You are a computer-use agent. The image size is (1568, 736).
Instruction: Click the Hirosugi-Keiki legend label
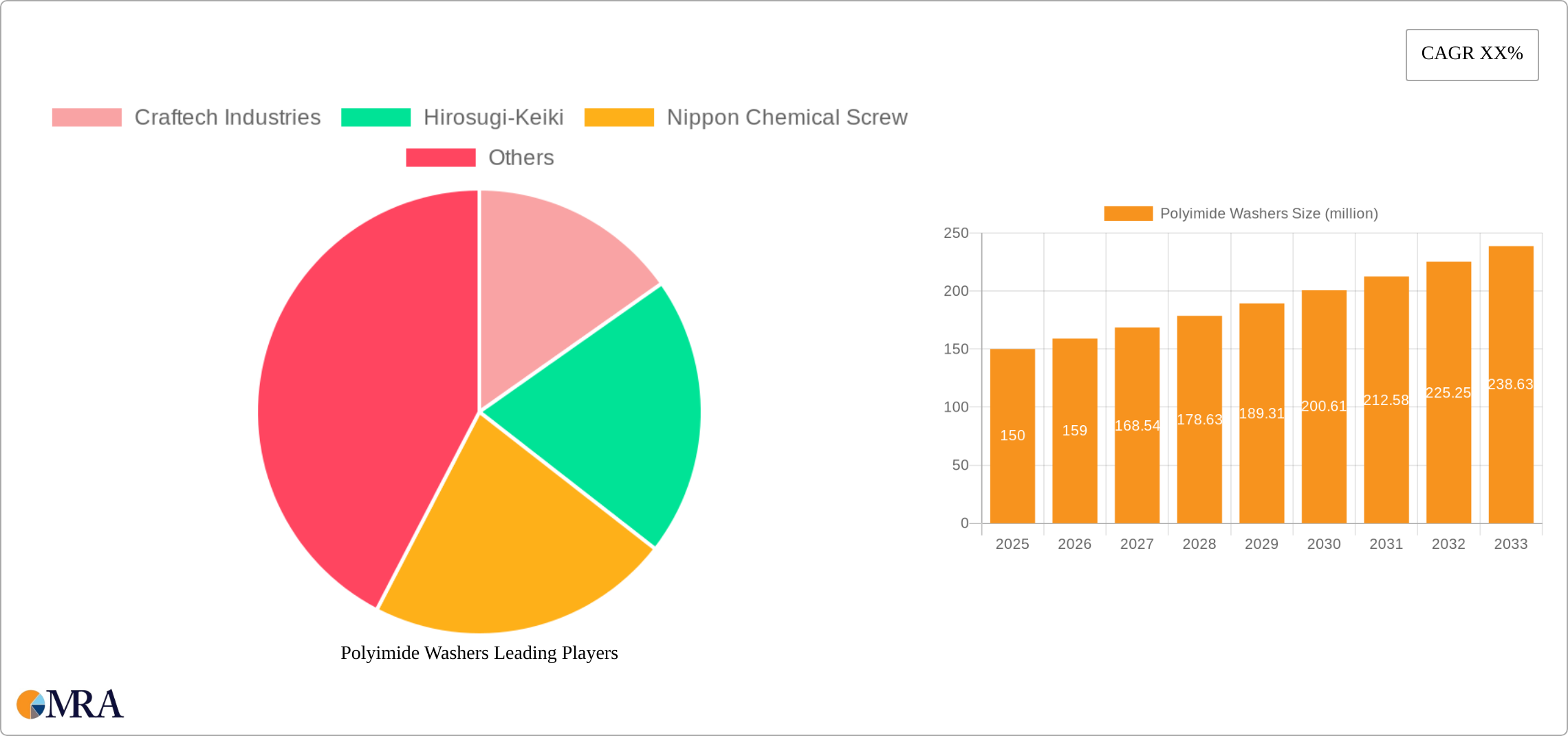tap(494, 118)
